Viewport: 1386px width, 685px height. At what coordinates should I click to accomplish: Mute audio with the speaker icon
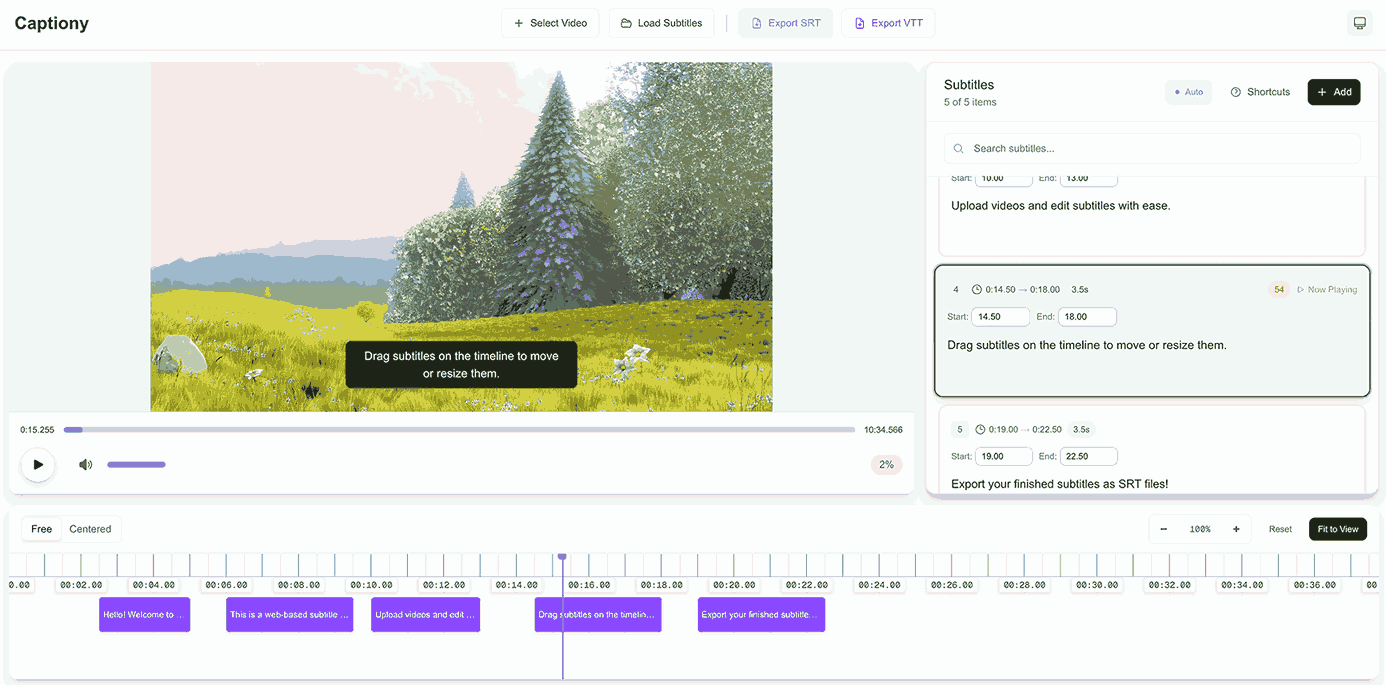[86, 465]
